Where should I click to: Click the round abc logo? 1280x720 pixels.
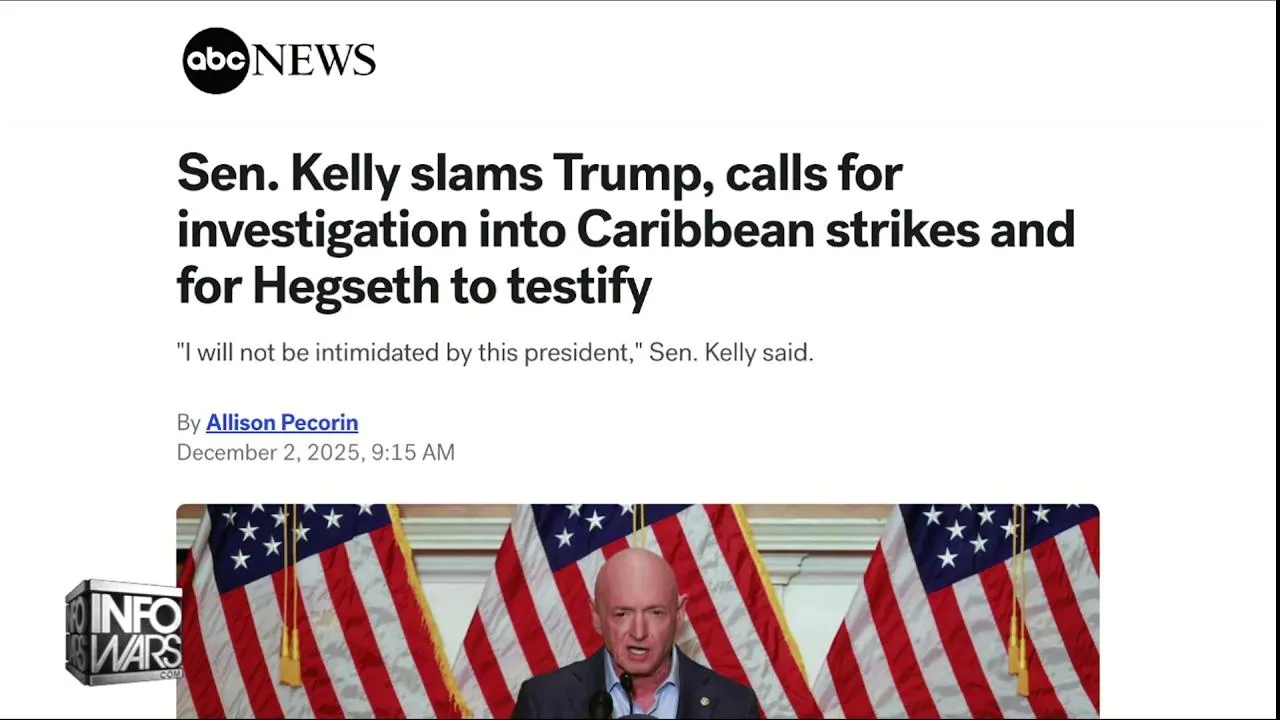(x=215, y=60)
